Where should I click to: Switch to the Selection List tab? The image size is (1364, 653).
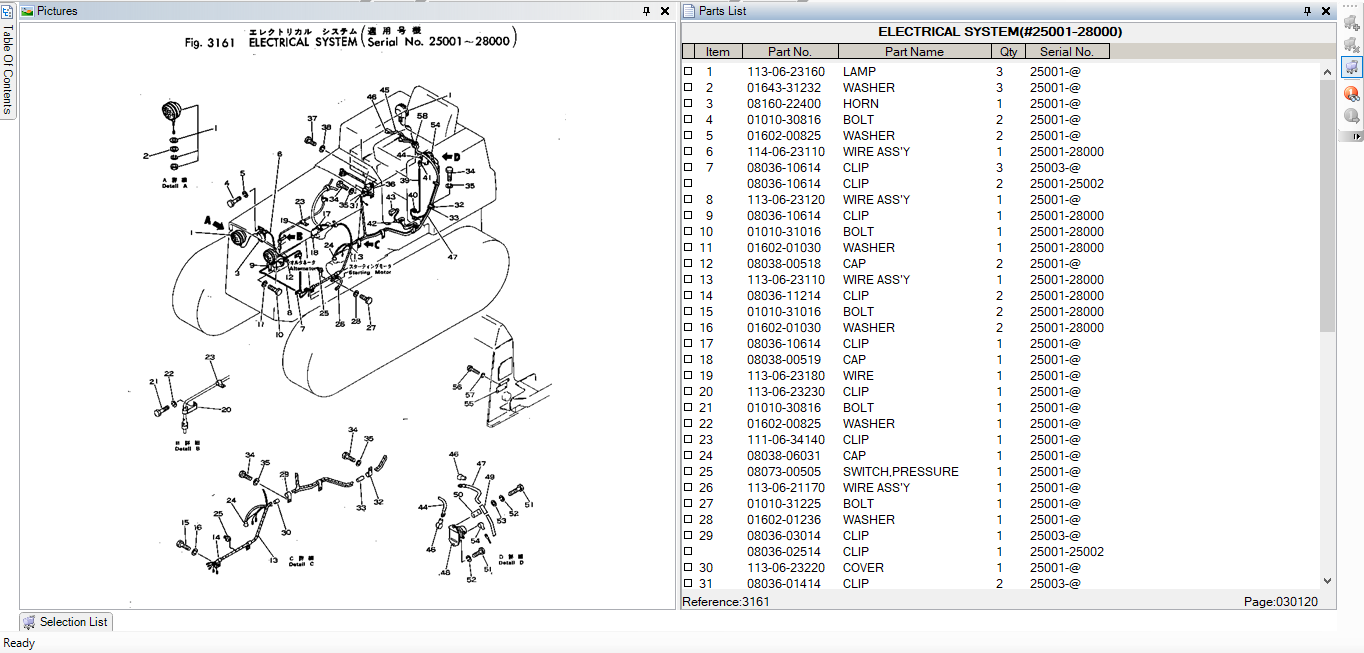point(65,622)
